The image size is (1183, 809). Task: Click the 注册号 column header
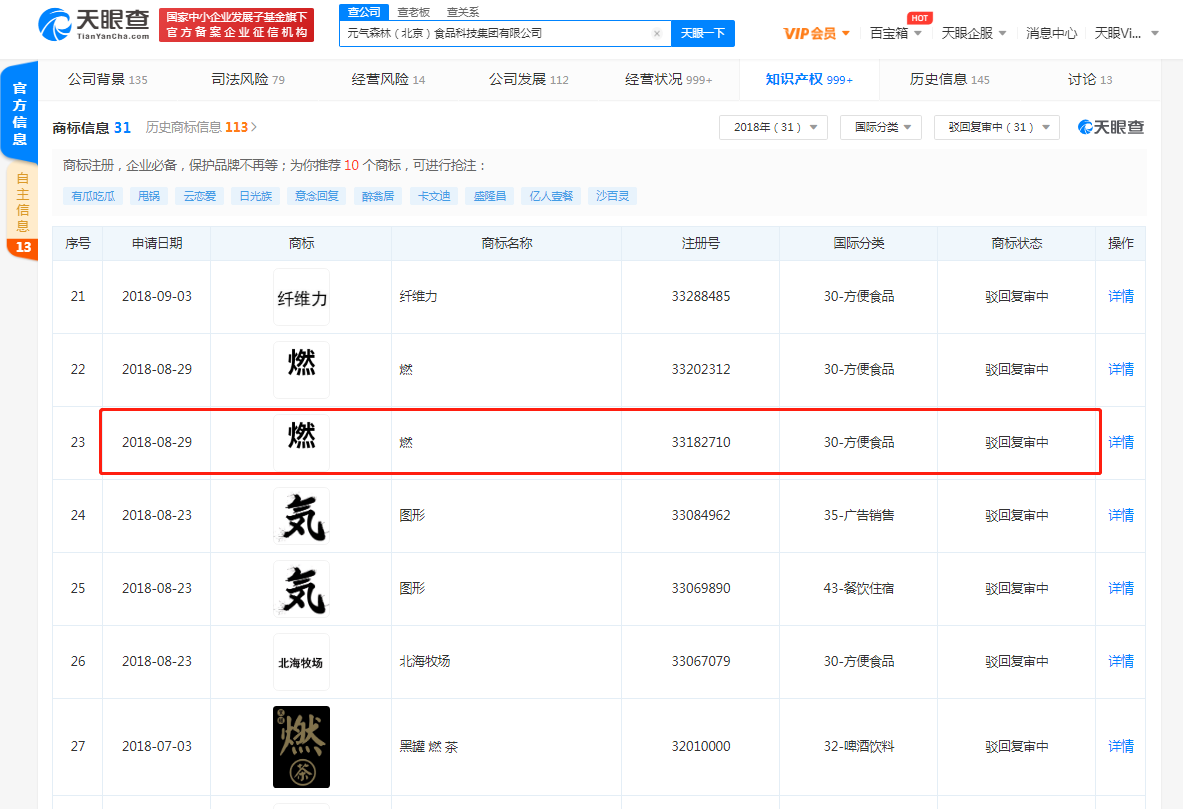pos(700,243)
